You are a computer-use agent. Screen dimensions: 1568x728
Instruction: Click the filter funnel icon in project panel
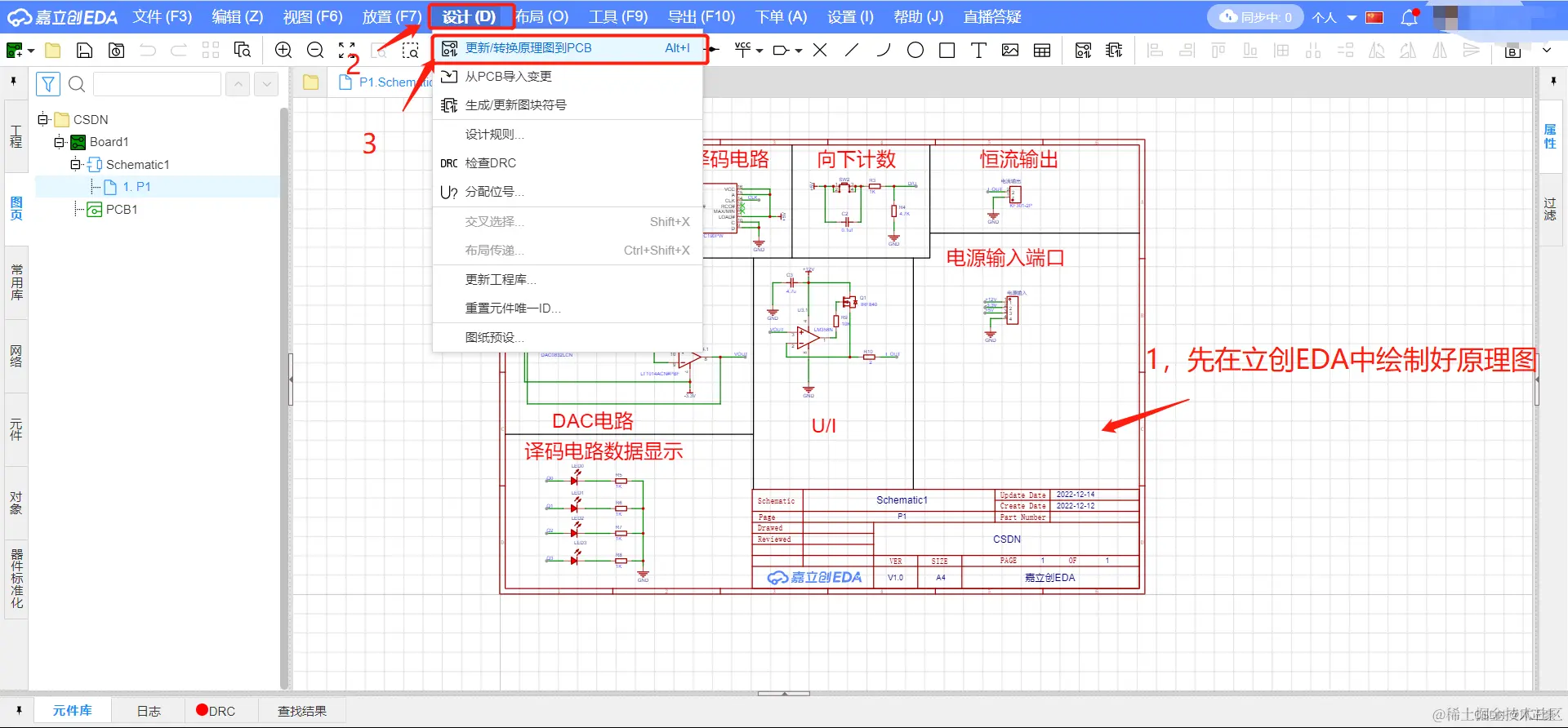pos(48,84)
